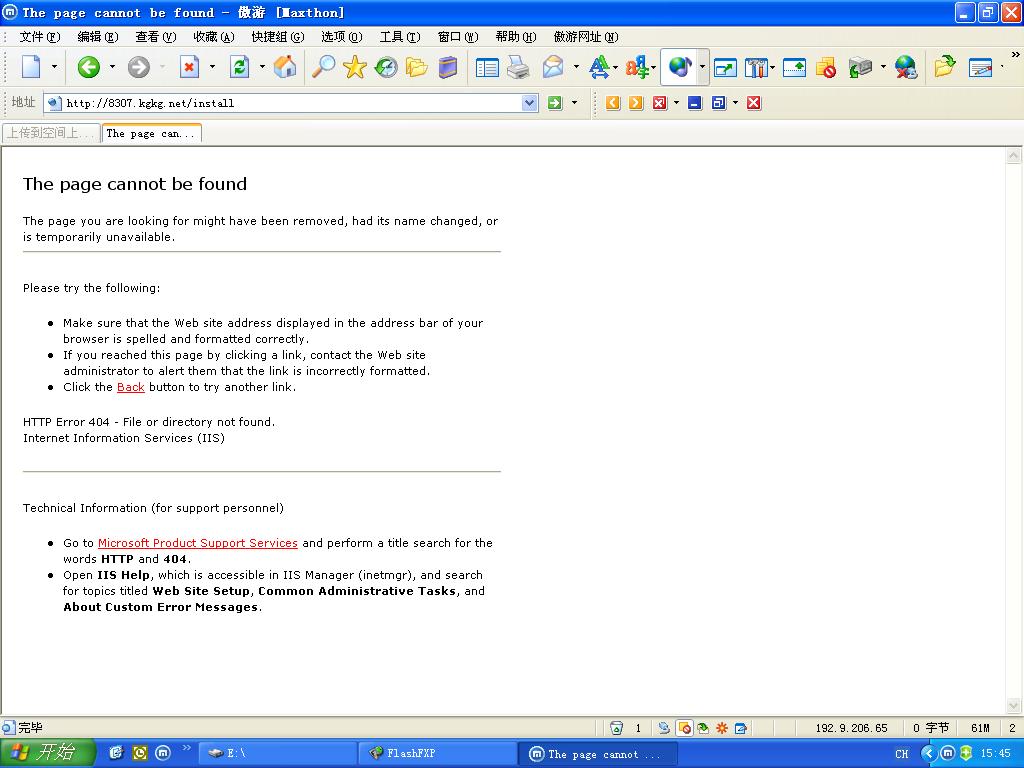This screenshot has height=768, width=1024.
Task: Close the current tab with the red X page icon
Action: (x=660, y=103)
